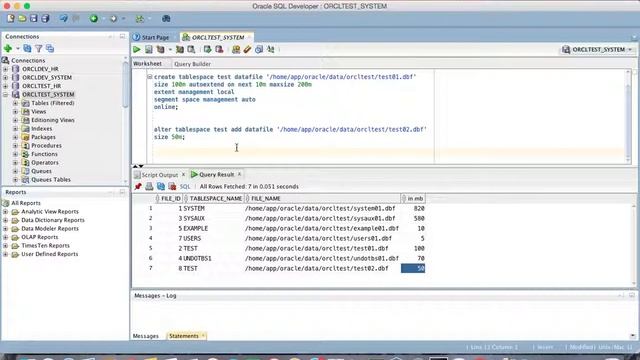Save the worksheet with the disk icon
This screenshot has width=640, height=360.
(33, 18)
